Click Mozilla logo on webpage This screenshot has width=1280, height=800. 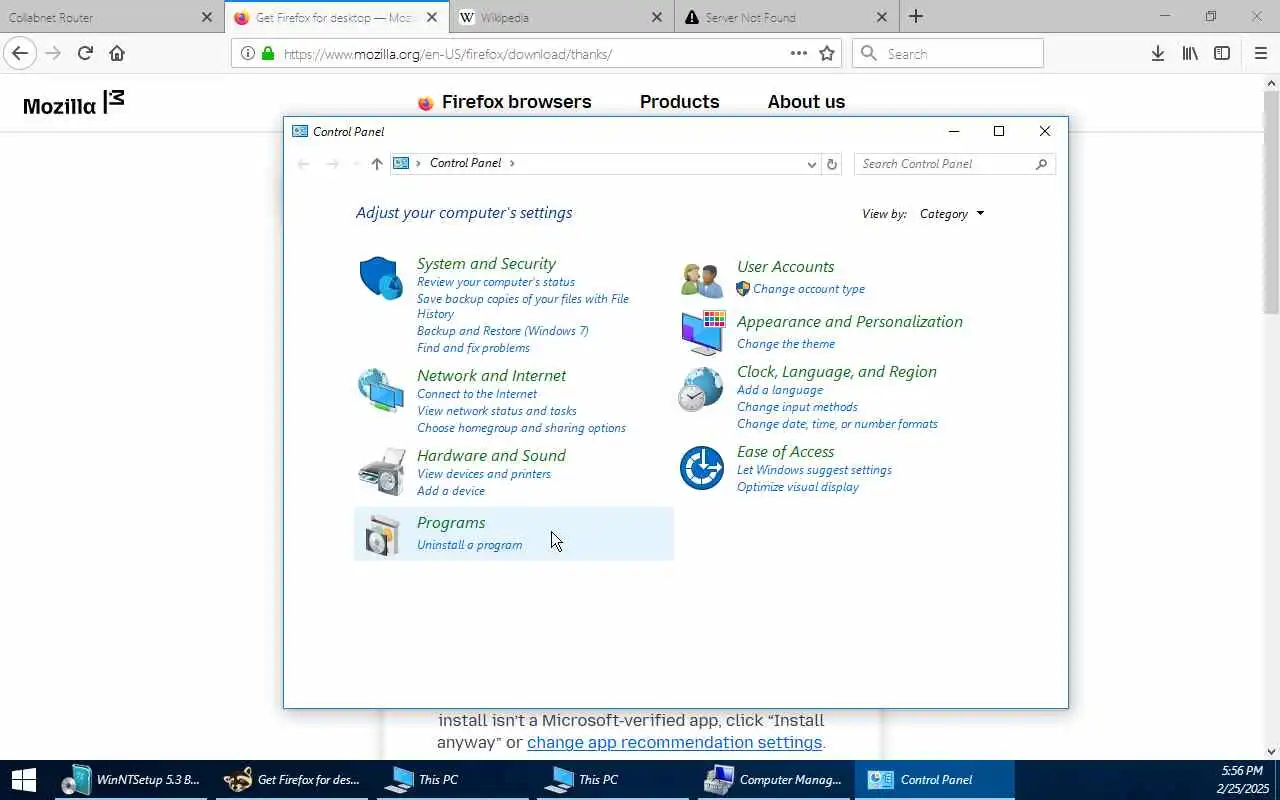tap(74, 103)
